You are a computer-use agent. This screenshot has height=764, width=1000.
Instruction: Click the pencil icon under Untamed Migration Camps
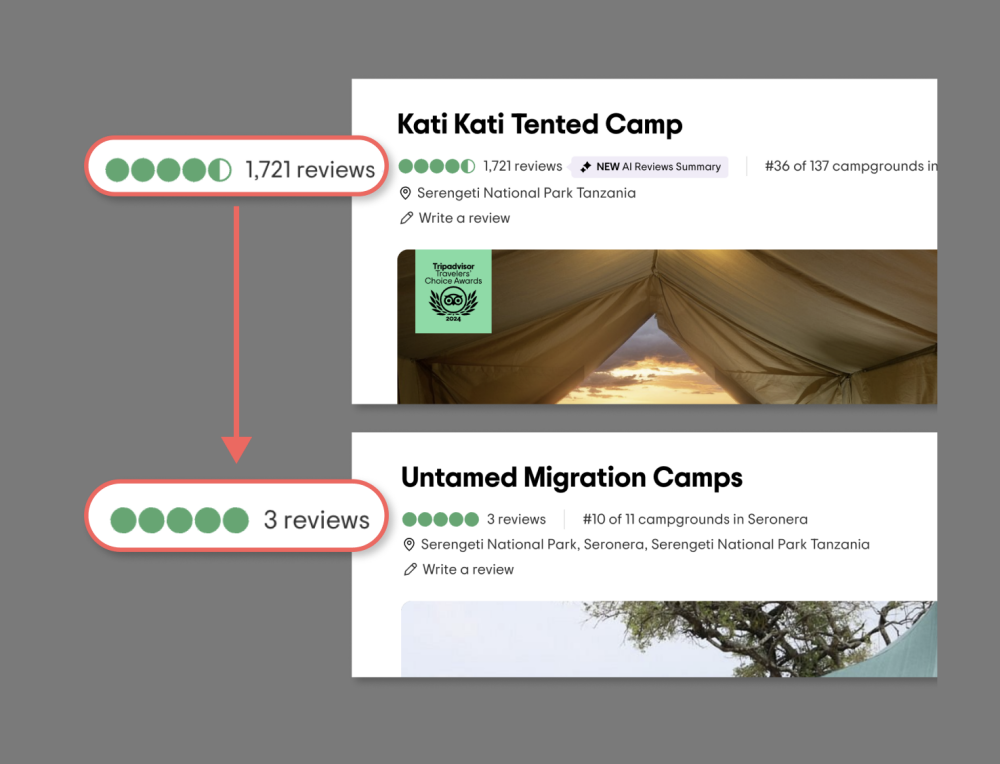click(x=410, y=569)
